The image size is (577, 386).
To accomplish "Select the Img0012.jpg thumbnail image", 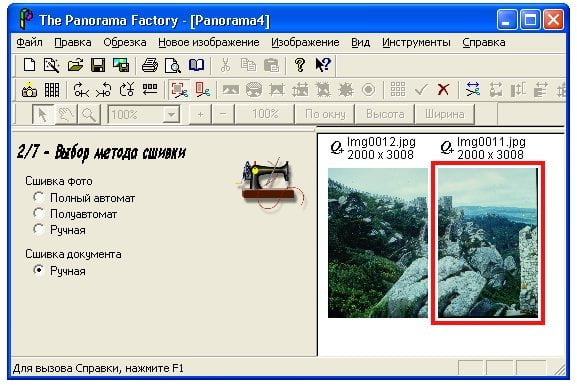I will [378, 243].
